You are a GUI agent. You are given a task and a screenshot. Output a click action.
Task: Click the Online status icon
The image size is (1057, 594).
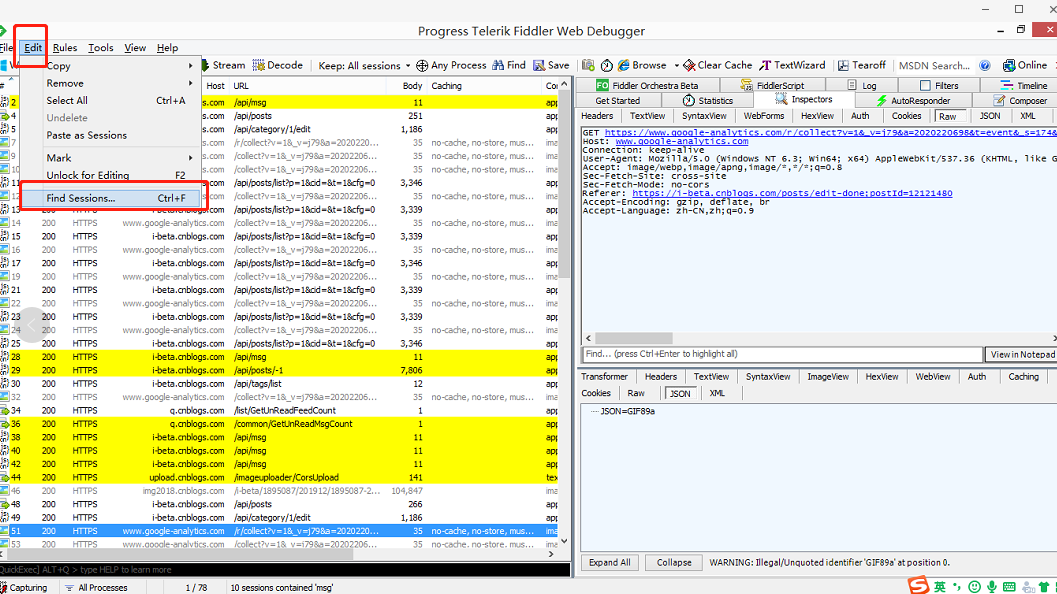coord(1009,65)
